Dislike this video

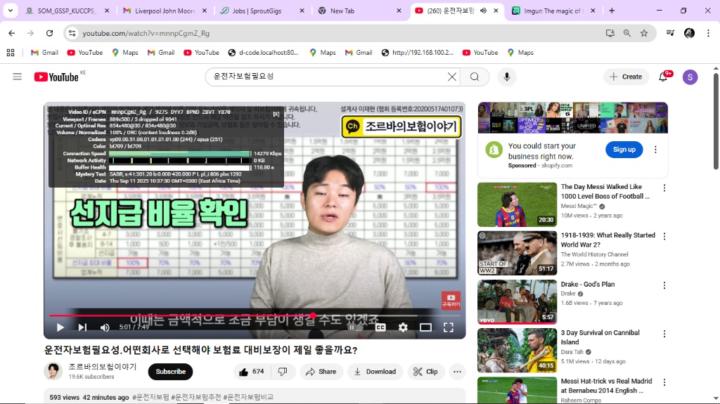282,371
